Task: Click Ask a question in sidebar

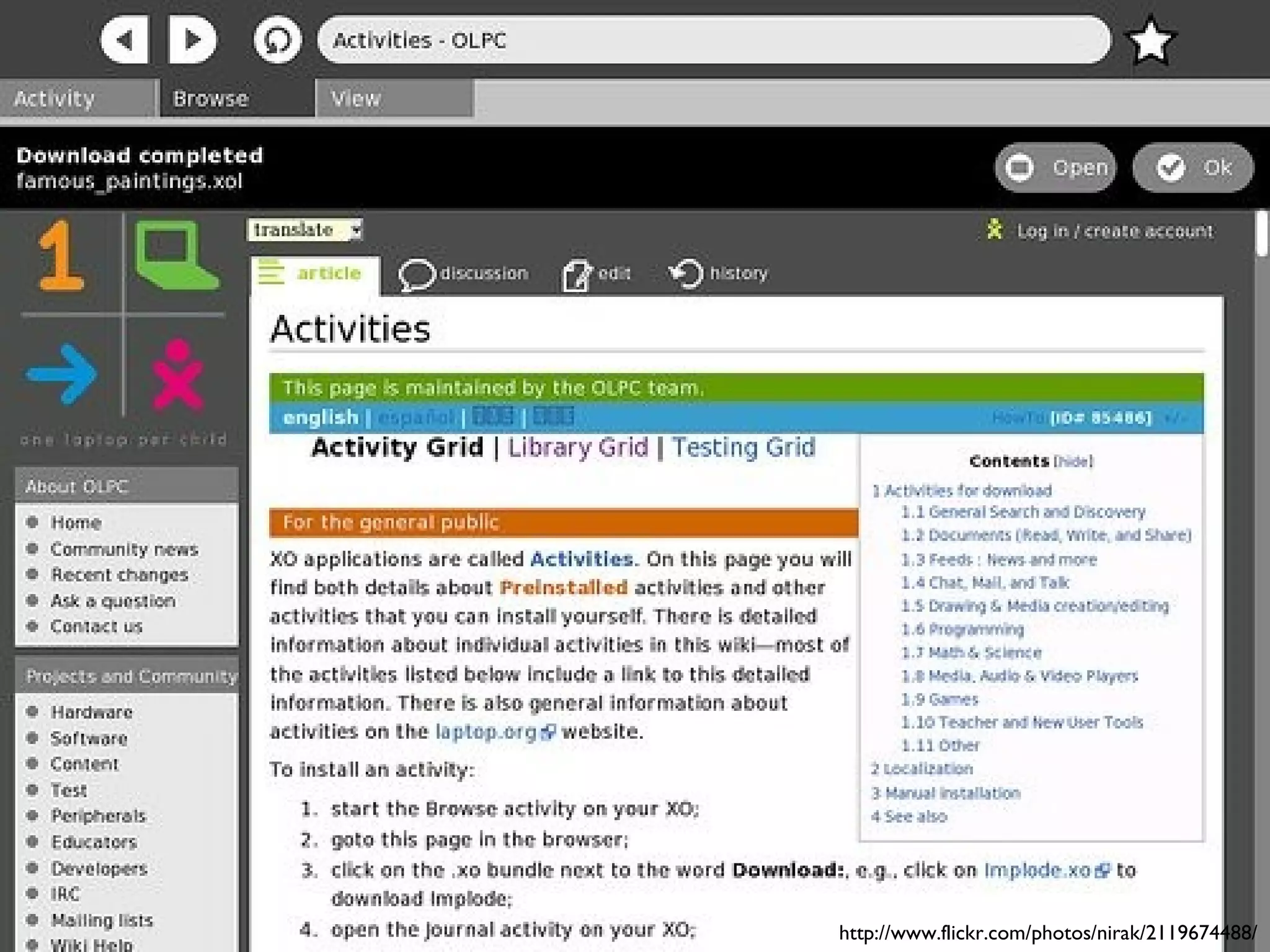Action: 113,601
